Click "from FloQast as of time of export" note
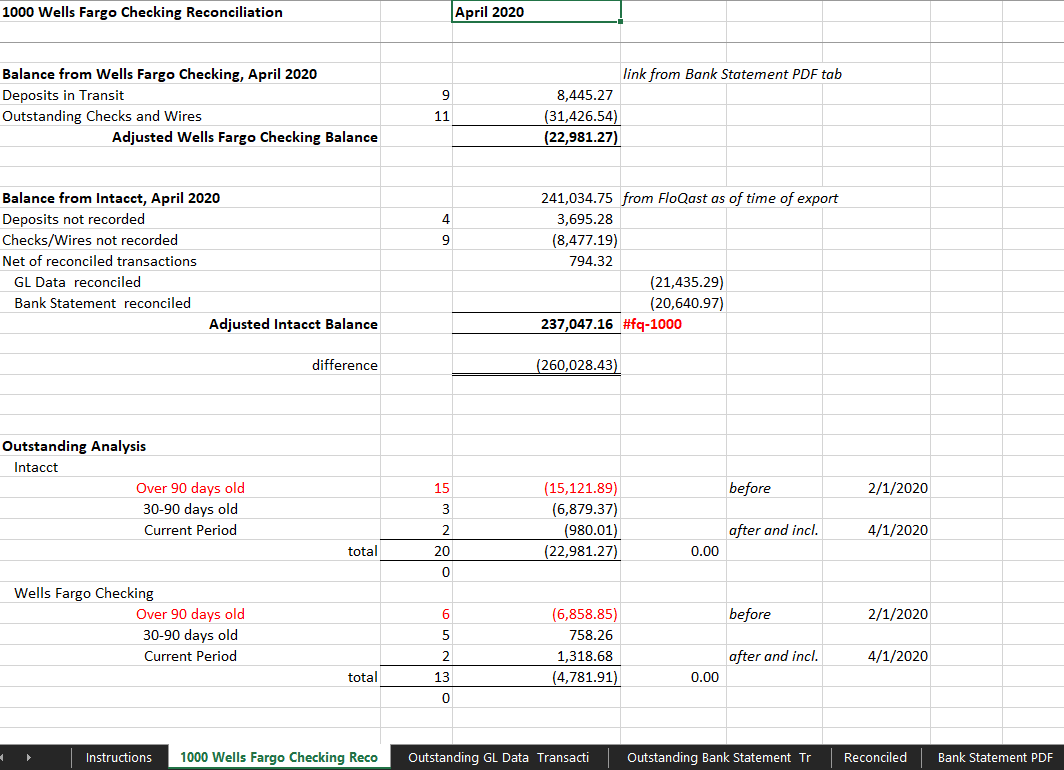This screenshot has height=770, width=1064. click(x=730, y=198)
